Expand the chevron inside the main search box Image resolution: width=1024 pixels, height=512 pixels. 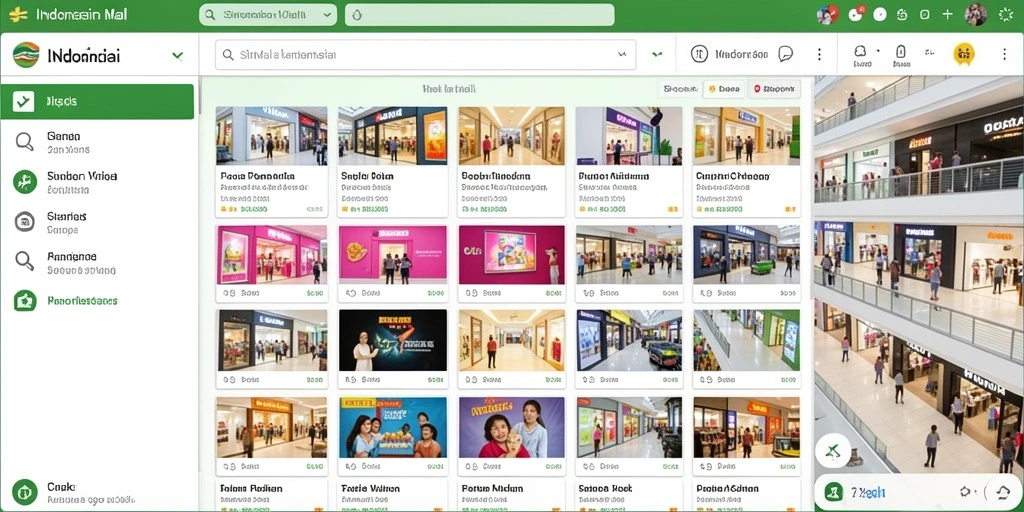coord(621,56)
